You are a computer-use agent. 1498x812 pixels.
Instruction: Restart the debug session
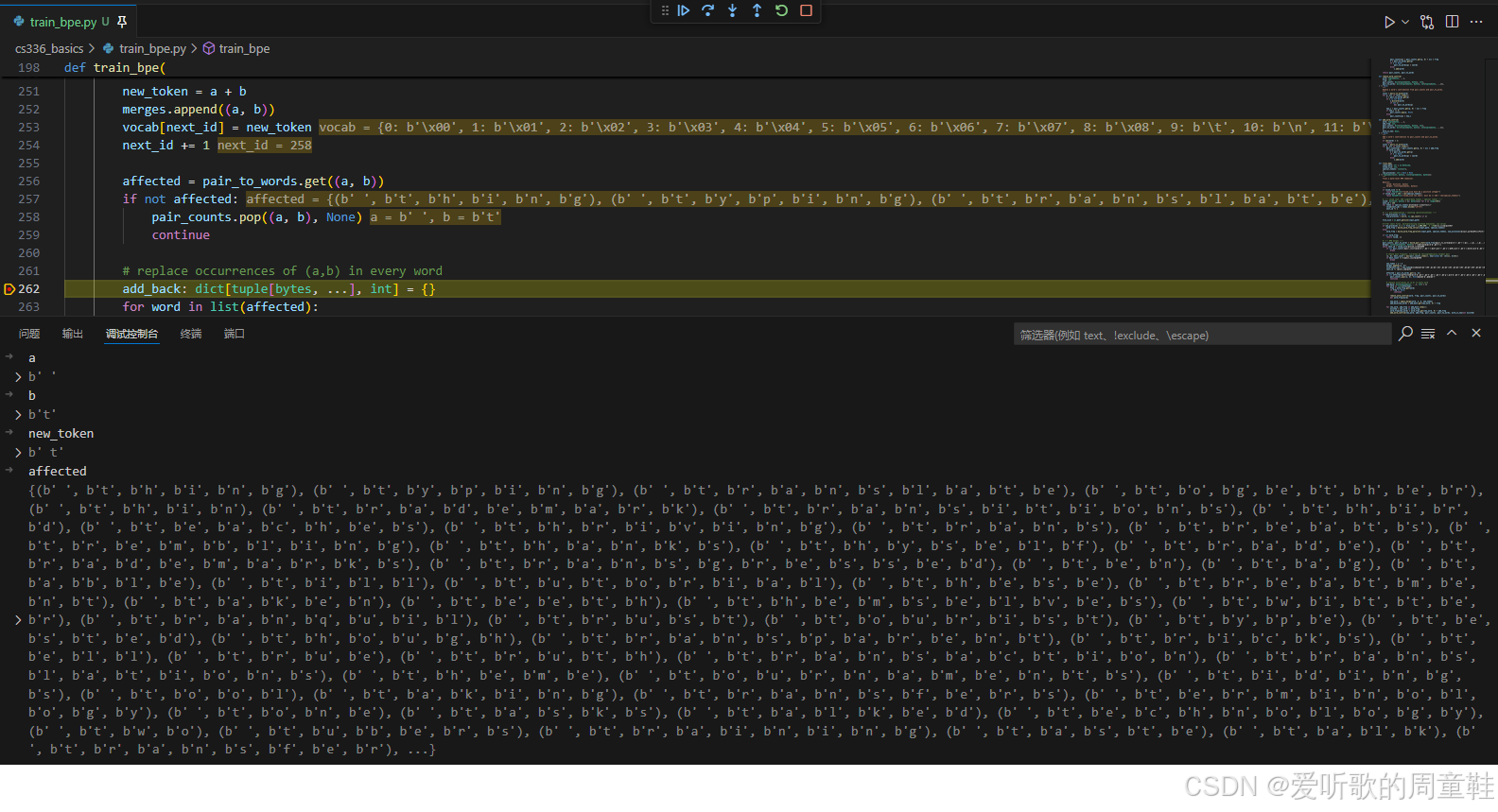tap(781, 10)
